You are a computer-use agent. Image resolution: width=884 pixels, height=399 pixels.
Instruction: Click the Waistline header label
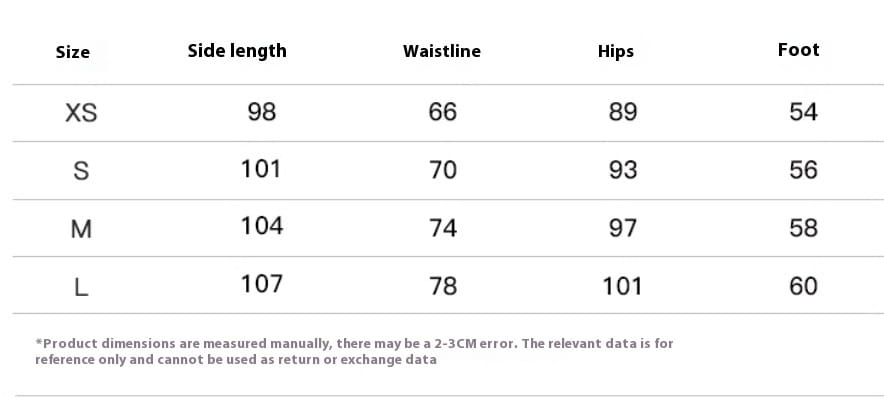(x=442, y=51)
